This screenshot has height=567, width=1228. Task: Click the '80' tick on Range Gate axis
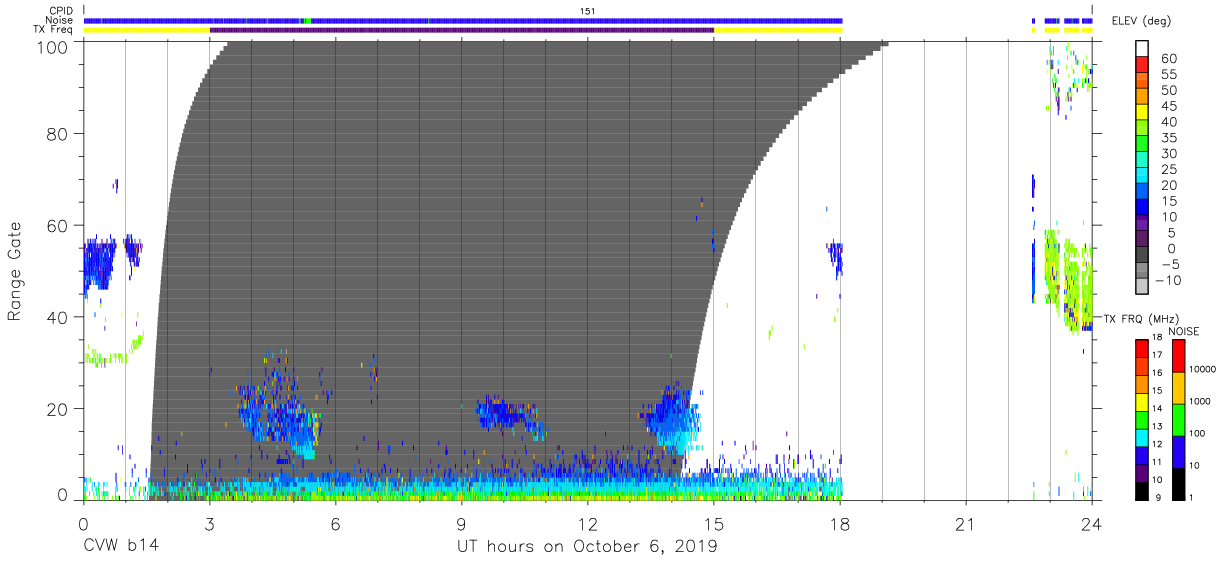[x=56, y=133]
